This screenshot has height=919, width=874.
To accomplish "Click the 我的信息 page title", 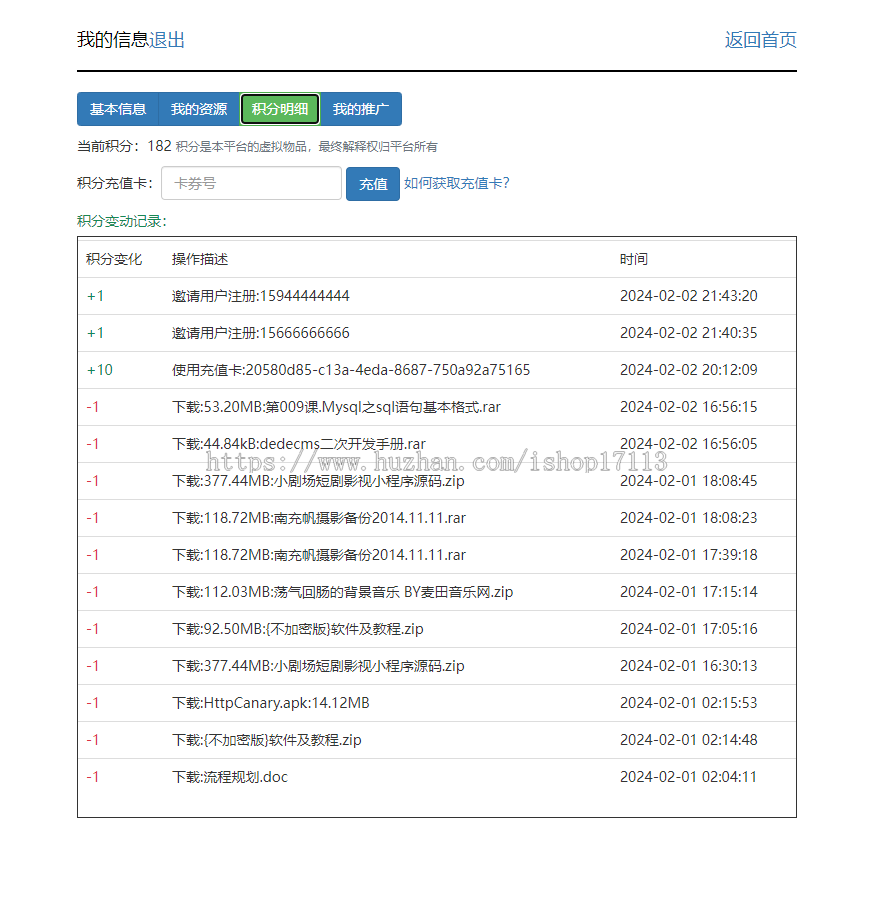I will 113,40.
